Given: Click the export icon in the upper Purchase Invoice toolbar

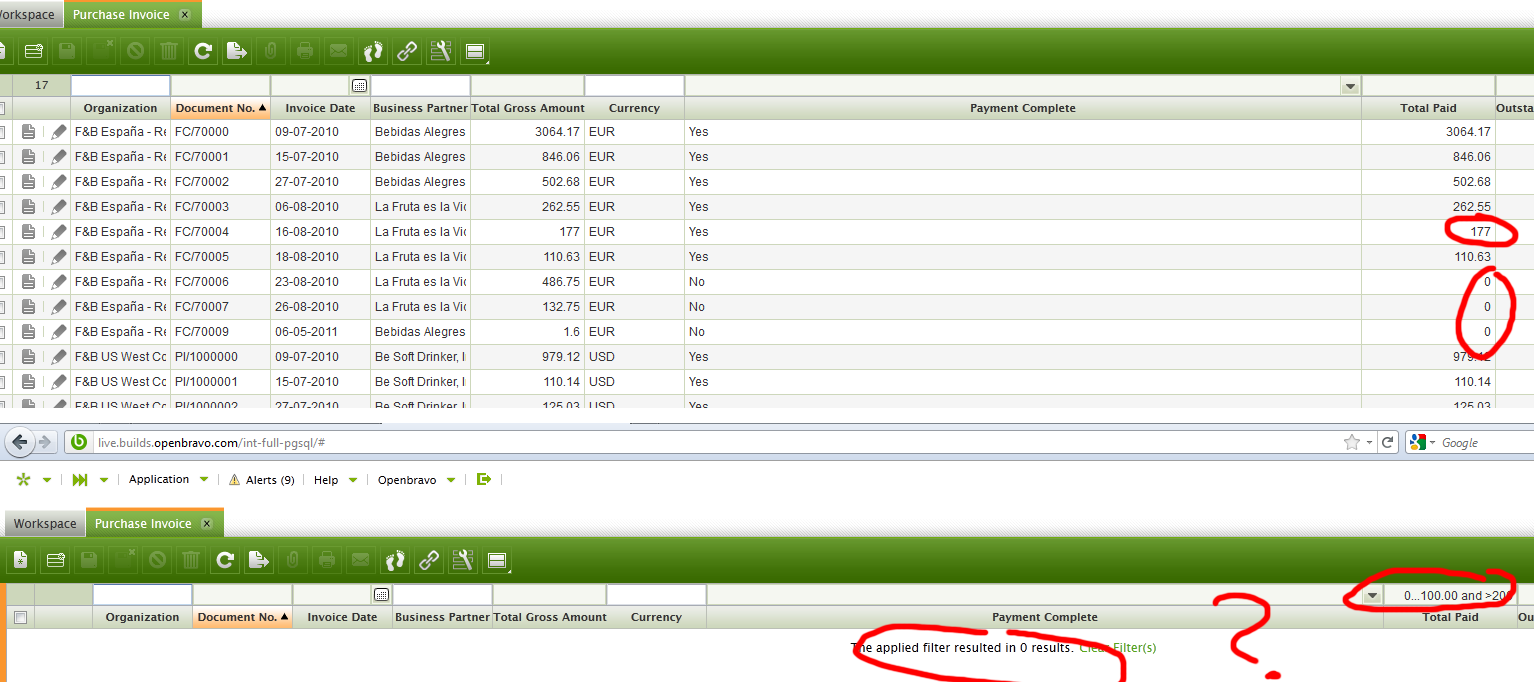Looking at the screenshot, I should tap(237, 50).
